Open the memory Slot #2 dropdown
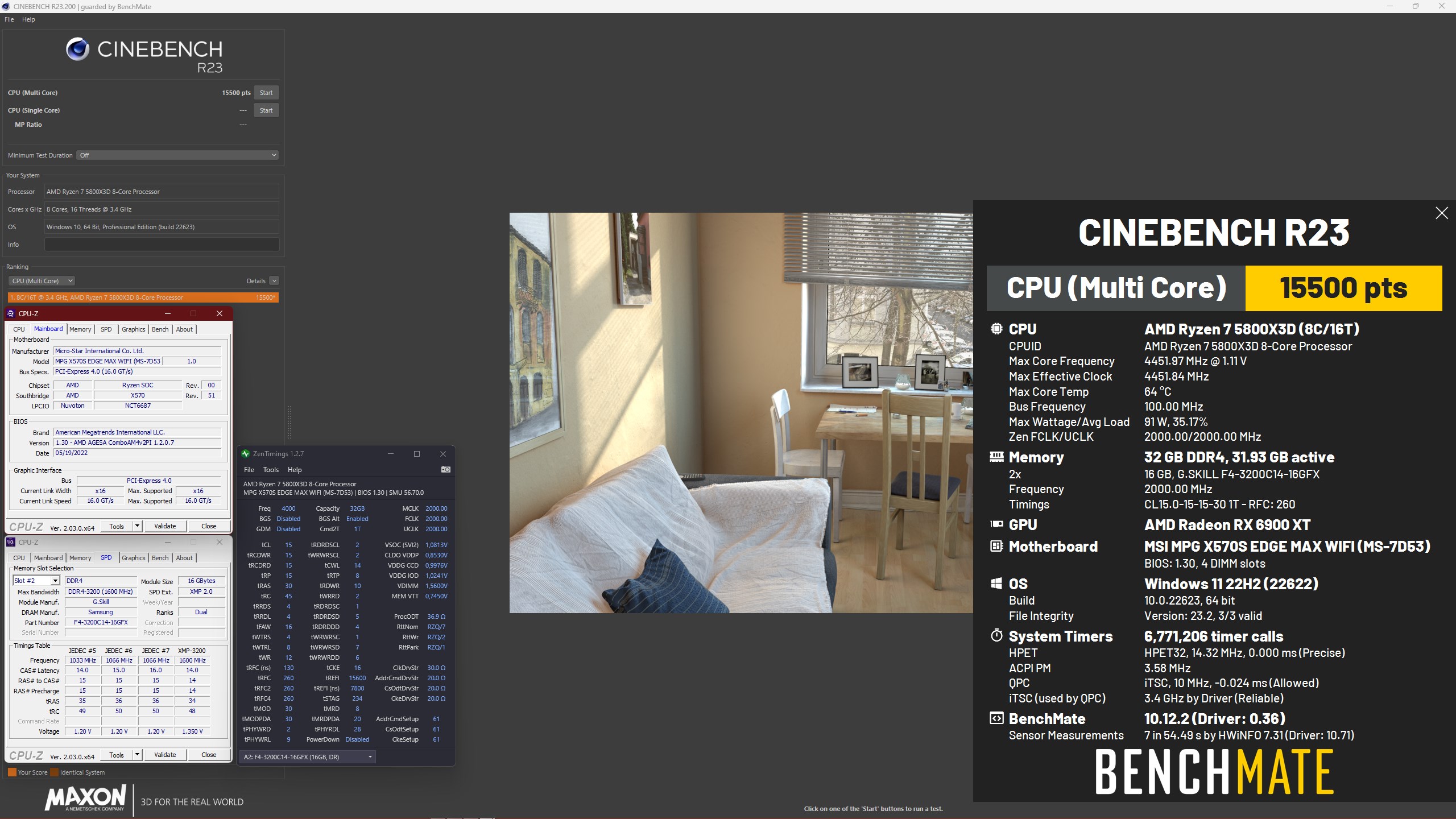This screenshot has height=819, width=1456. 55,581
